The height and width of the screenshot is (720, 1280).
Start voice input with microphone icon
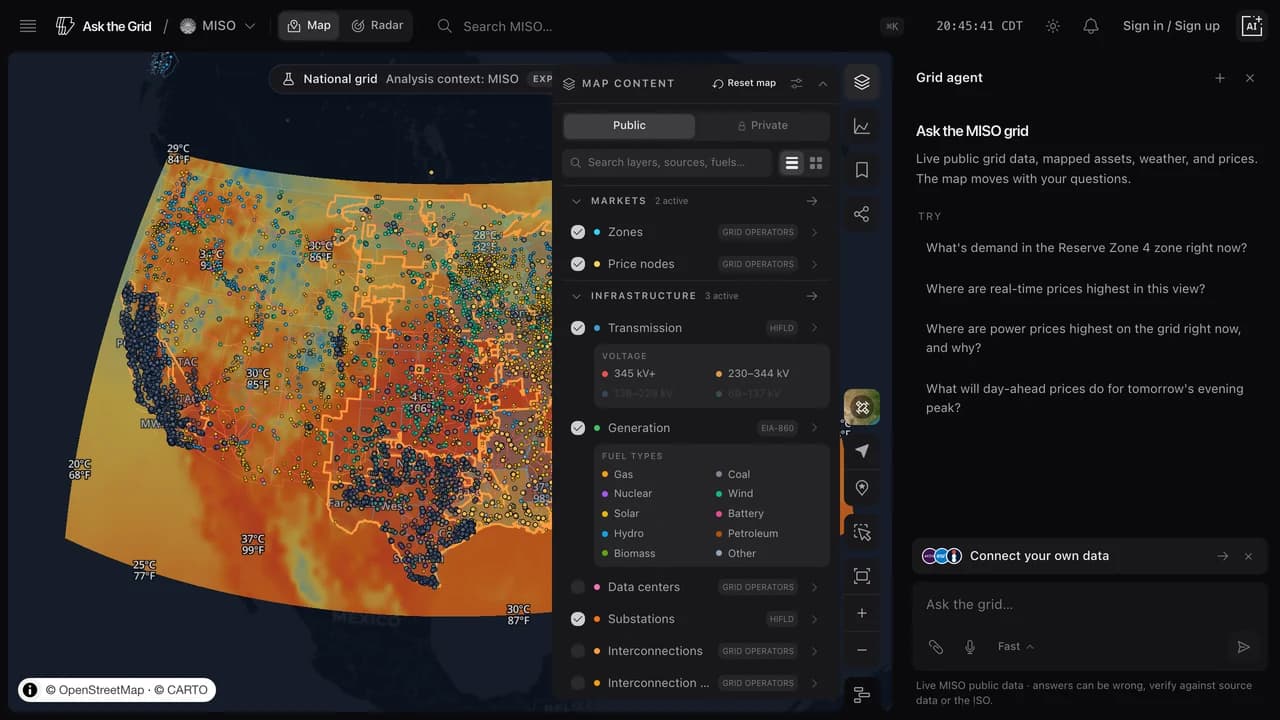click(x=970, y=647)
